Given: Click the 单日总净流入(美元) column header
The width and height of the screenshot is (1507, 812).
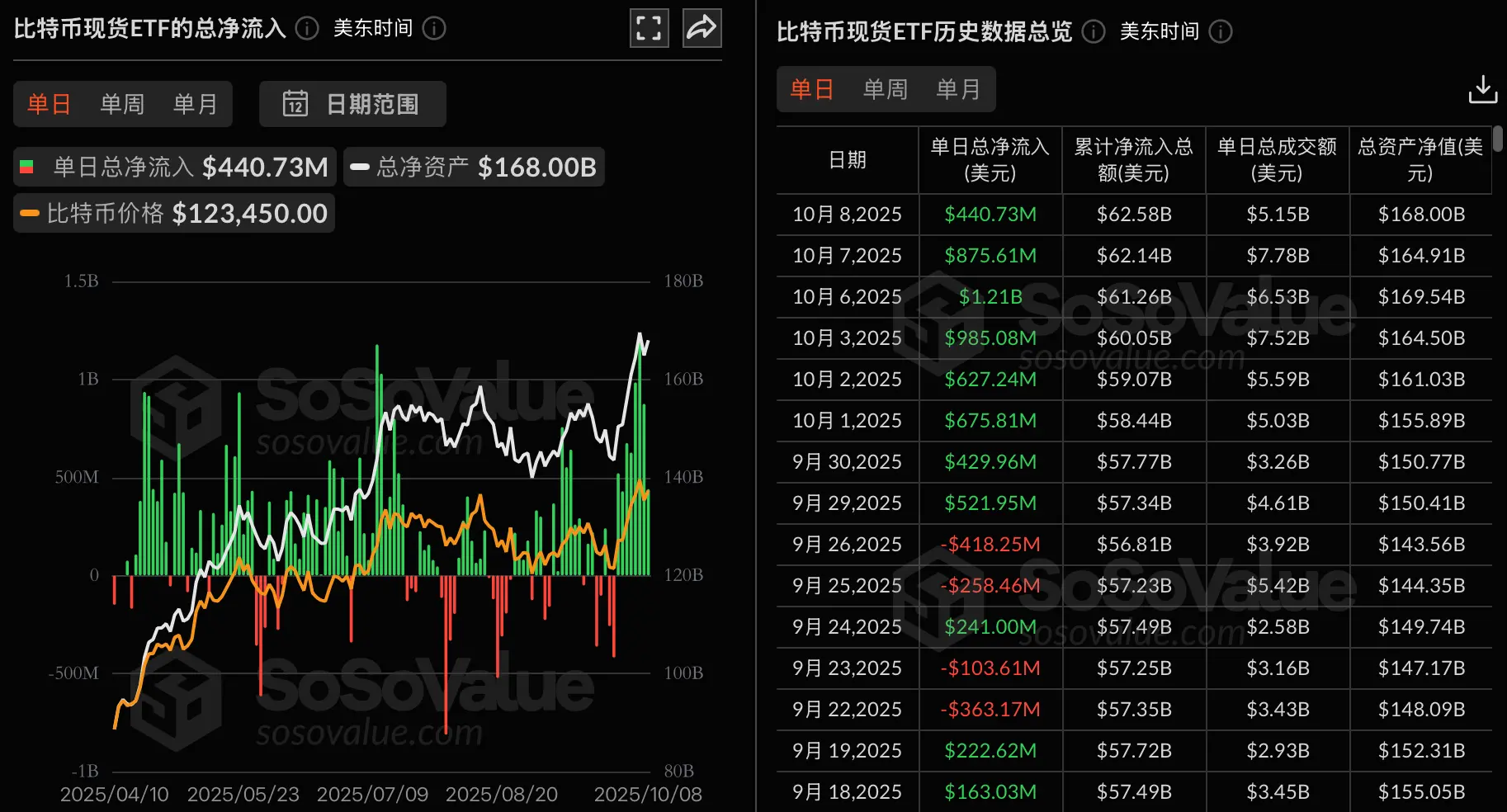Looking at the screenshot, I should coord(990,160).
